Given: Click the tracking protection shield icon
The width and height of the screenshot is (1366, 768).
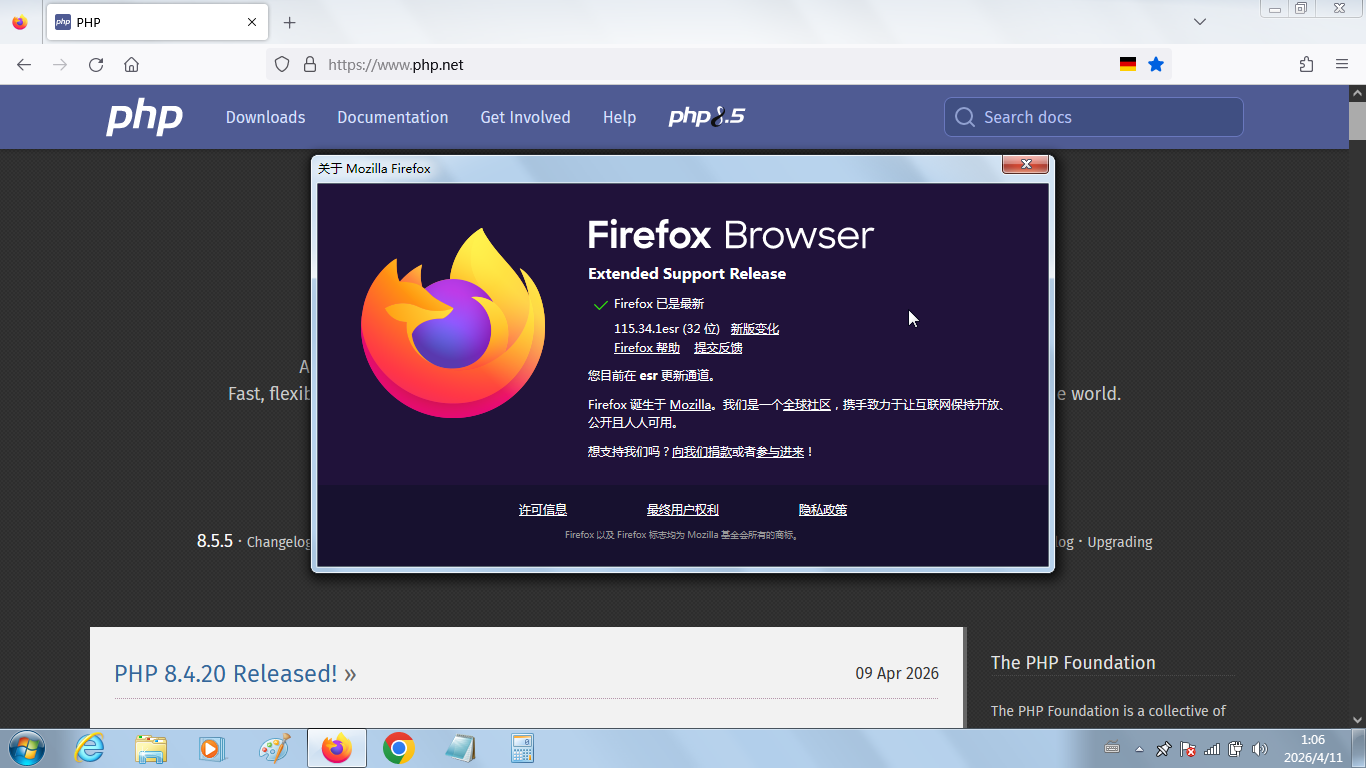Looking at the screenshot, I should pyautogui.click(x=282, y=65).
